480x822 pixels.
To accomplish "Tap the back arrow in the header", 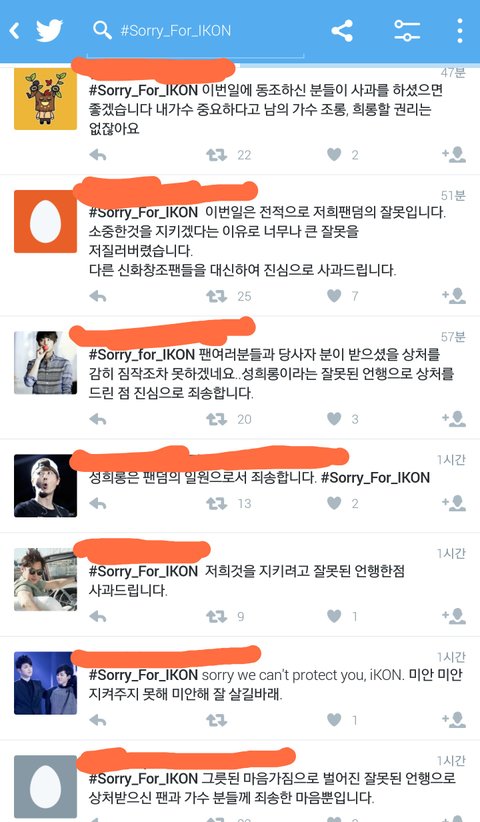I will click(15, 31).
